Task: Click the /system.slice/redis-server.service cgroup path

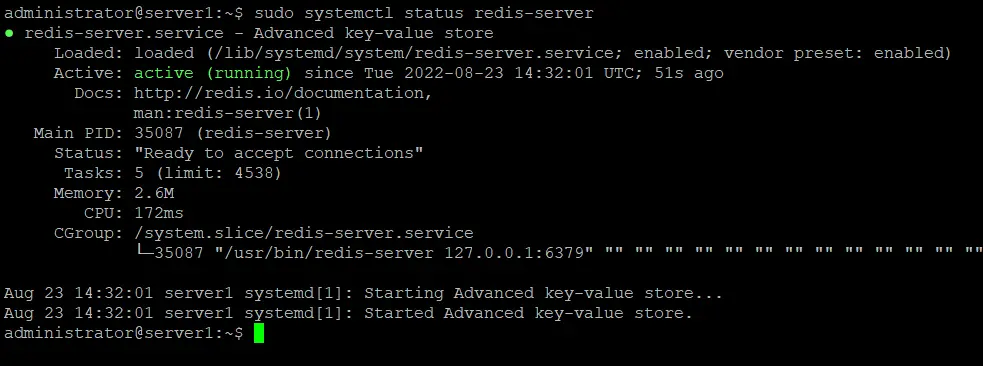Action: click(304, 234)
